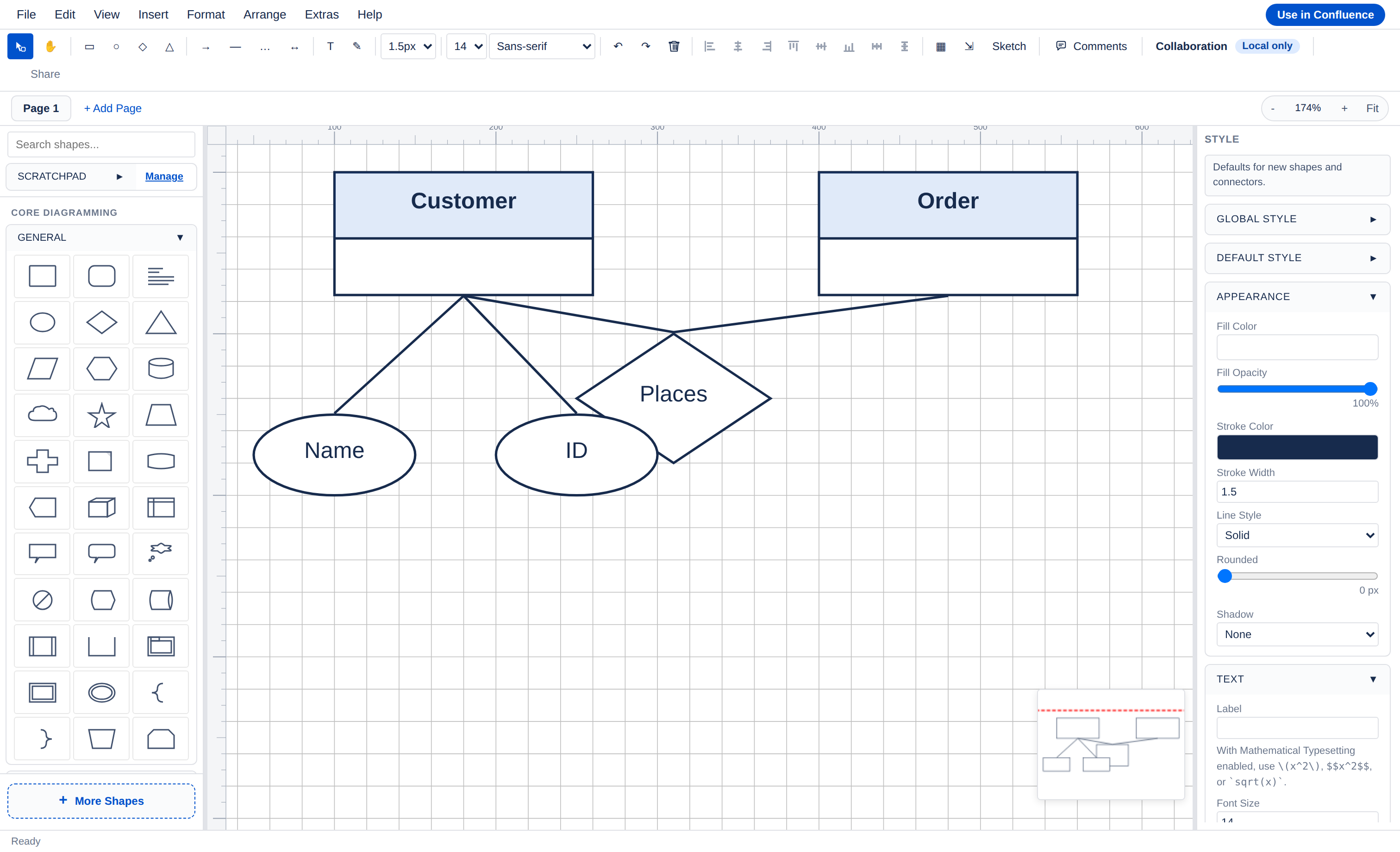Switch to the Page 1 tab
This screenshot has height=852, width=1400.
pos(41,108)
